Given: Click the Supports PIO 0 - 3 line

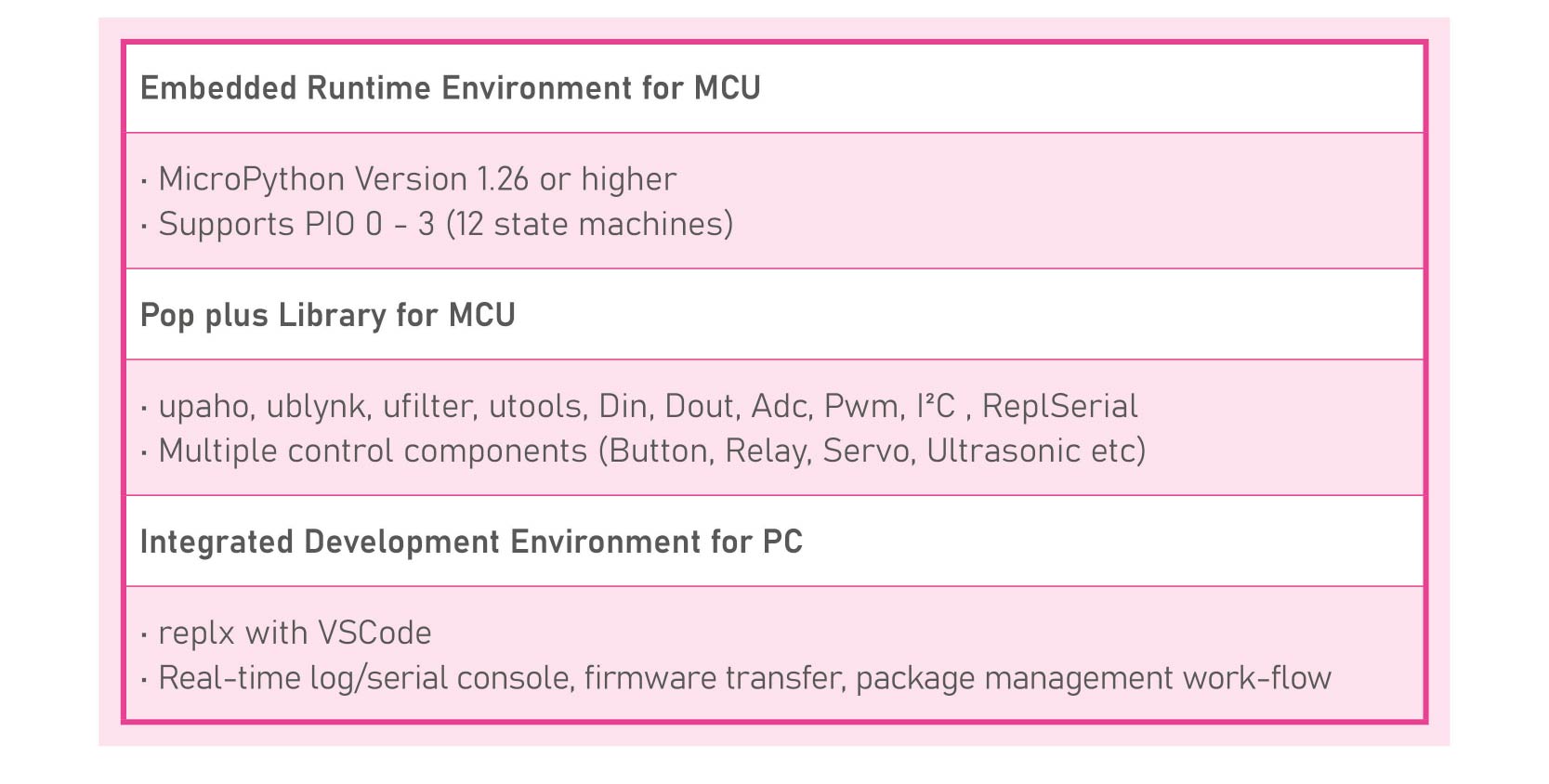Looking at the screenshot, I should point(445,224).
